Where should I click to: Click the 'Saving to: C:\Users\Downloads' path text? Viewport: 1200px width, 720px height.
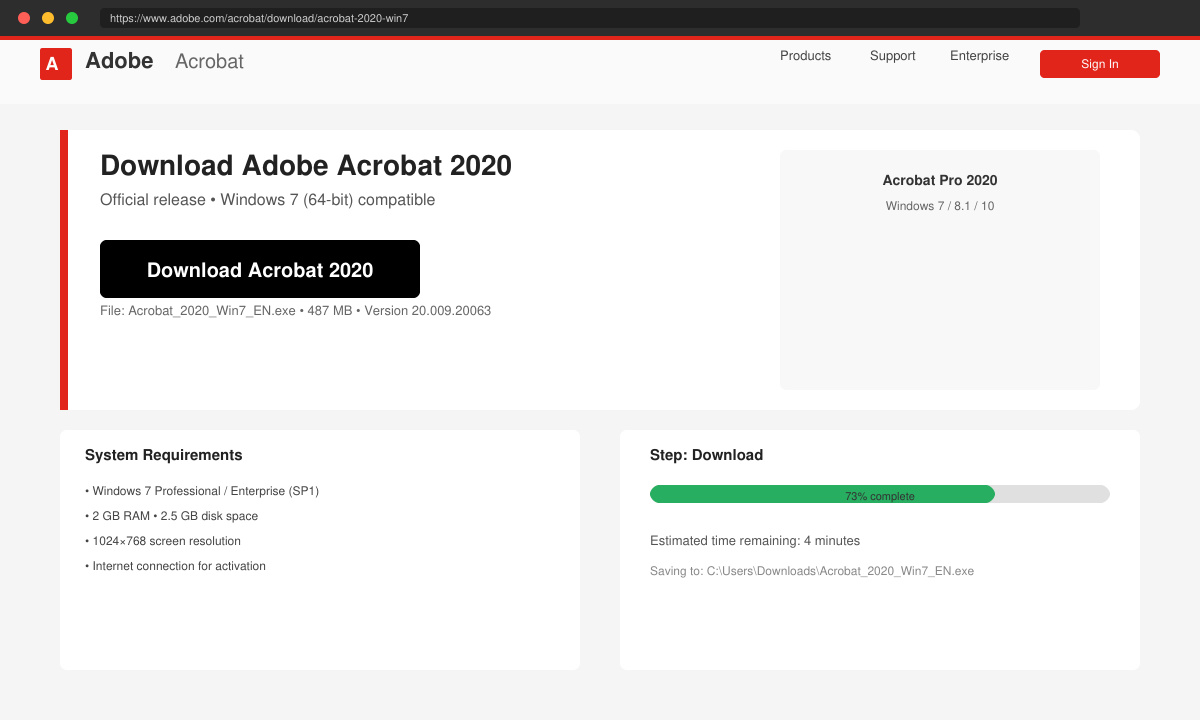pos(812,571)
